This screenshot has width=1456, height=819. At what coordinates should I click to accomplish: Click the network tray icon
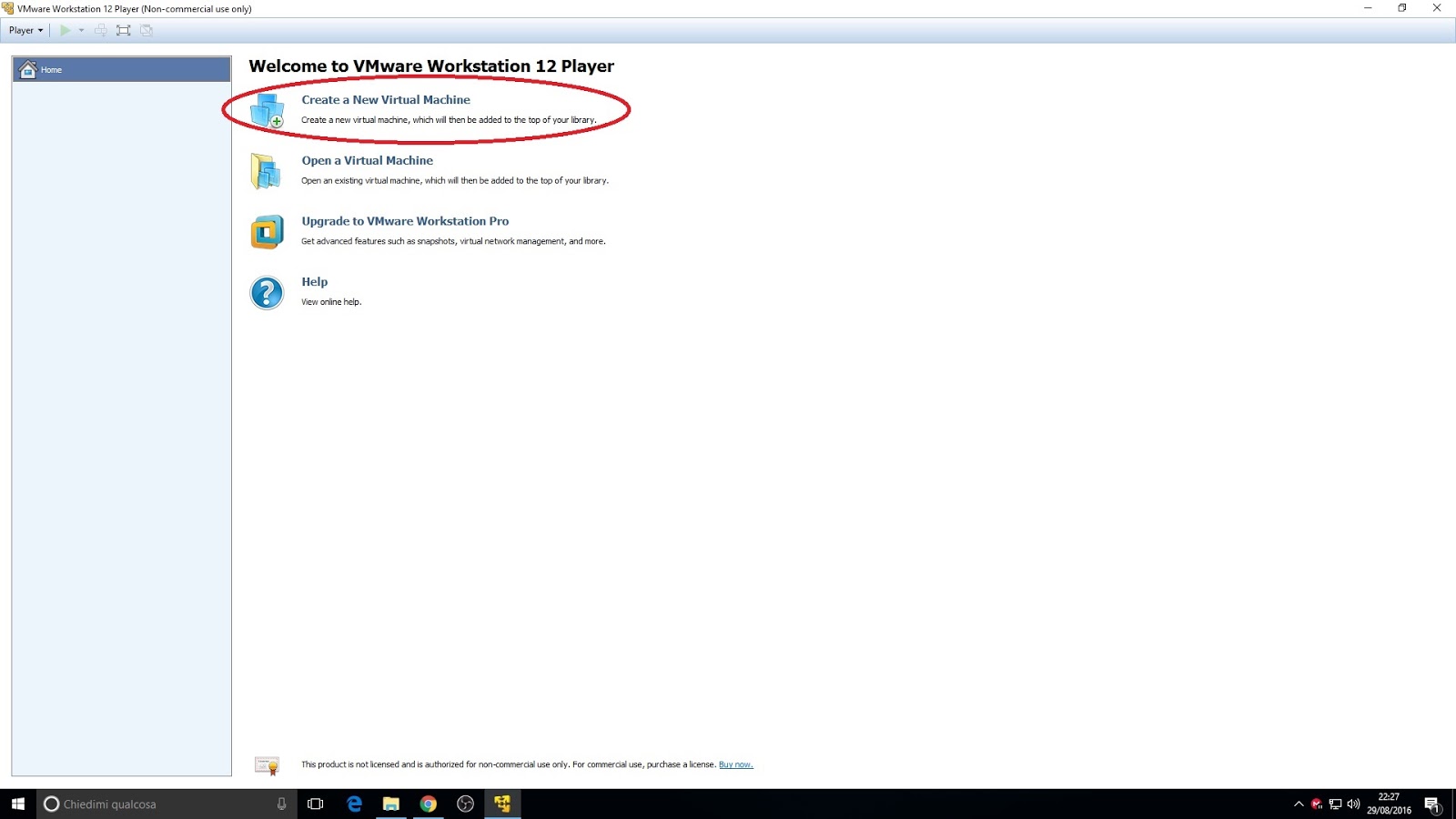point(1335,804)
